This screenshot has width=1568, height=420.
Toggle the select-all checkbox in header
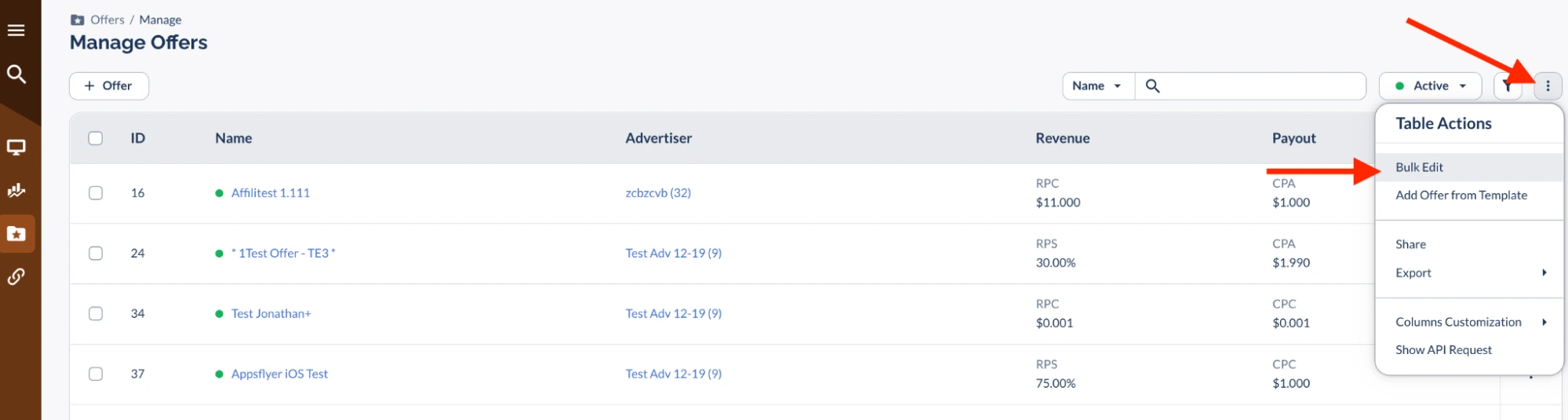click(x=96, y=138)
